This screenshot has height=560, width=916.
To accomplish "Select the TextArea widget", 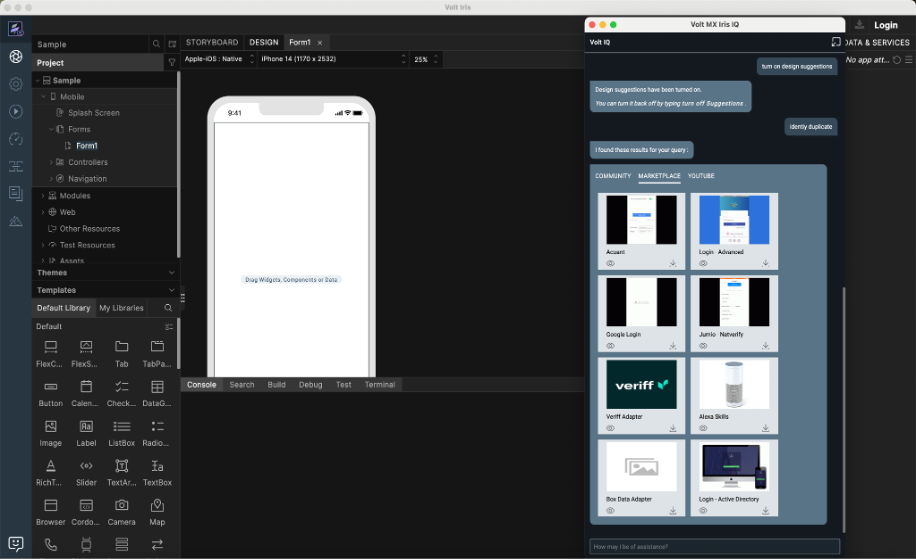I will [x=122, y=473].
